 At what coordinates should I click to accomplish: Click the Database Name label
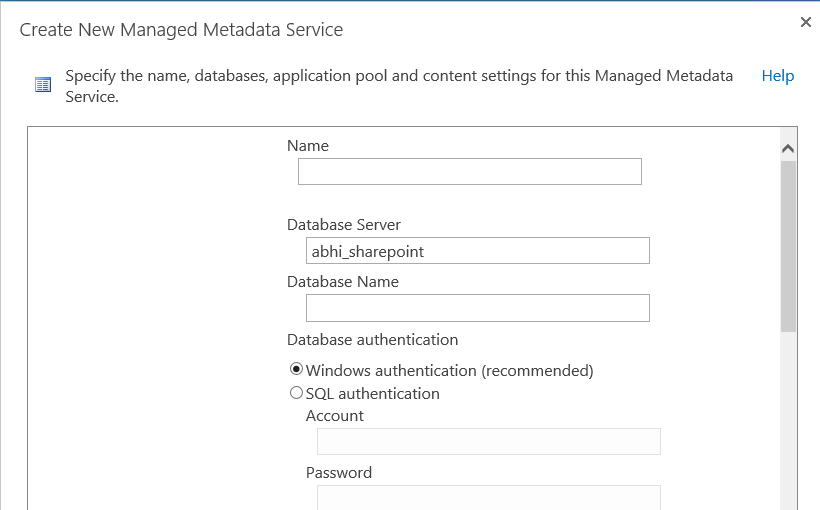[343, 281]
